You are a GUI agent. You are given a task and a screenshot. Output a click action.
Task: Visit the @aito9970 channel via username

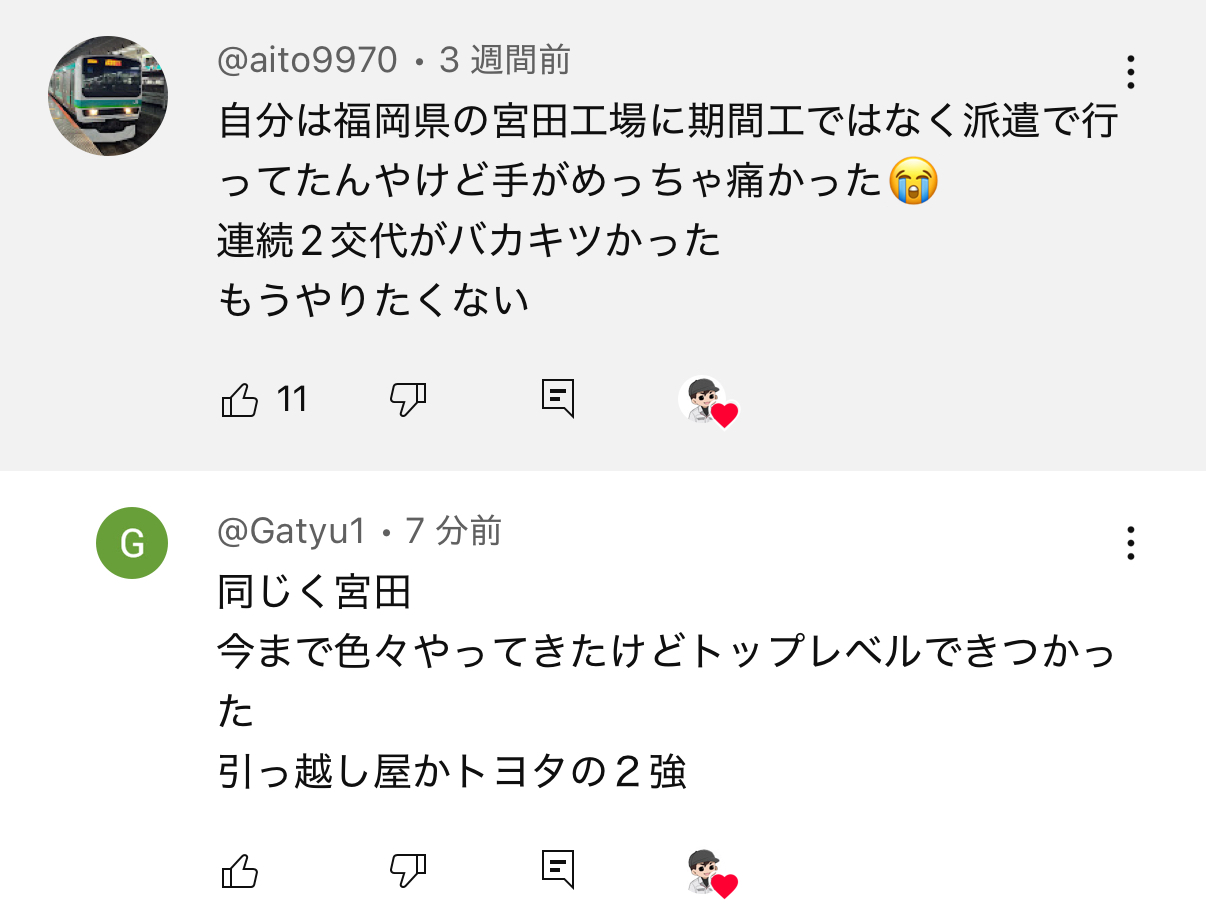308,61
